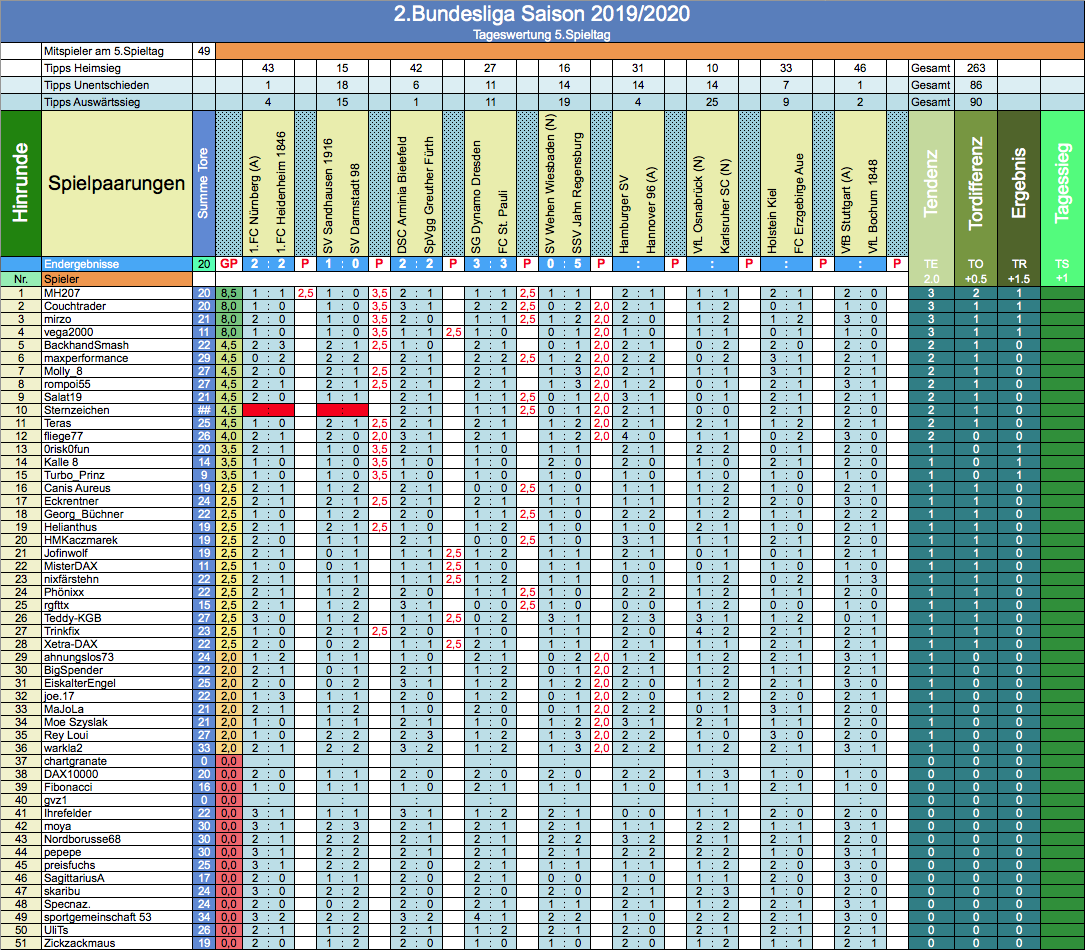Click player name "Georg_Büchner"

(x=84, y=514)
